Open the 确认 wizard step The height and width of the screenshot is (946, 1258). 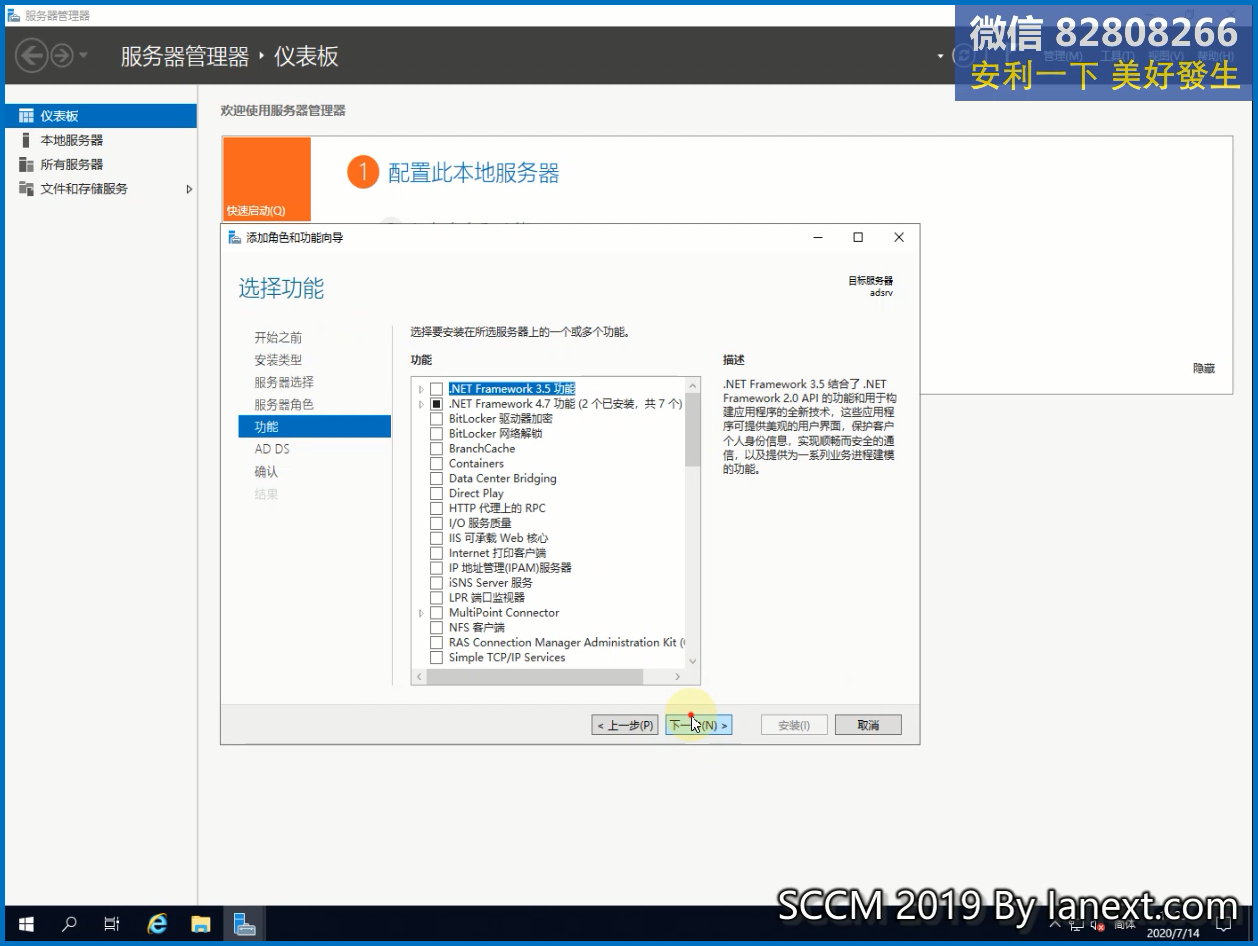[x=266, y=471]
